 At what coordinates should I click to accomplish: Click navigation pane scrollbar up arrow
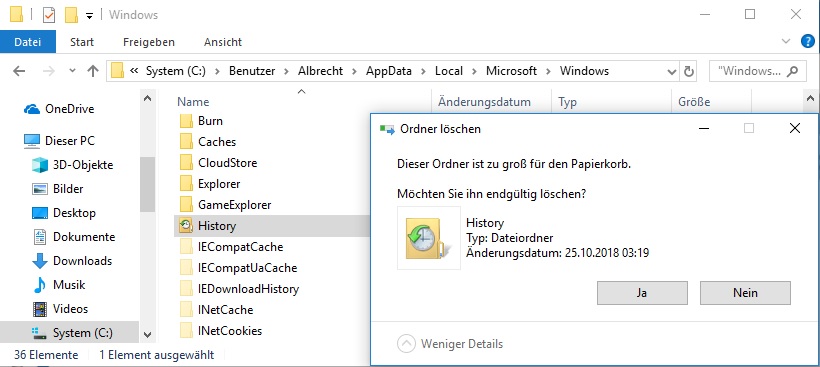point(147,98)
